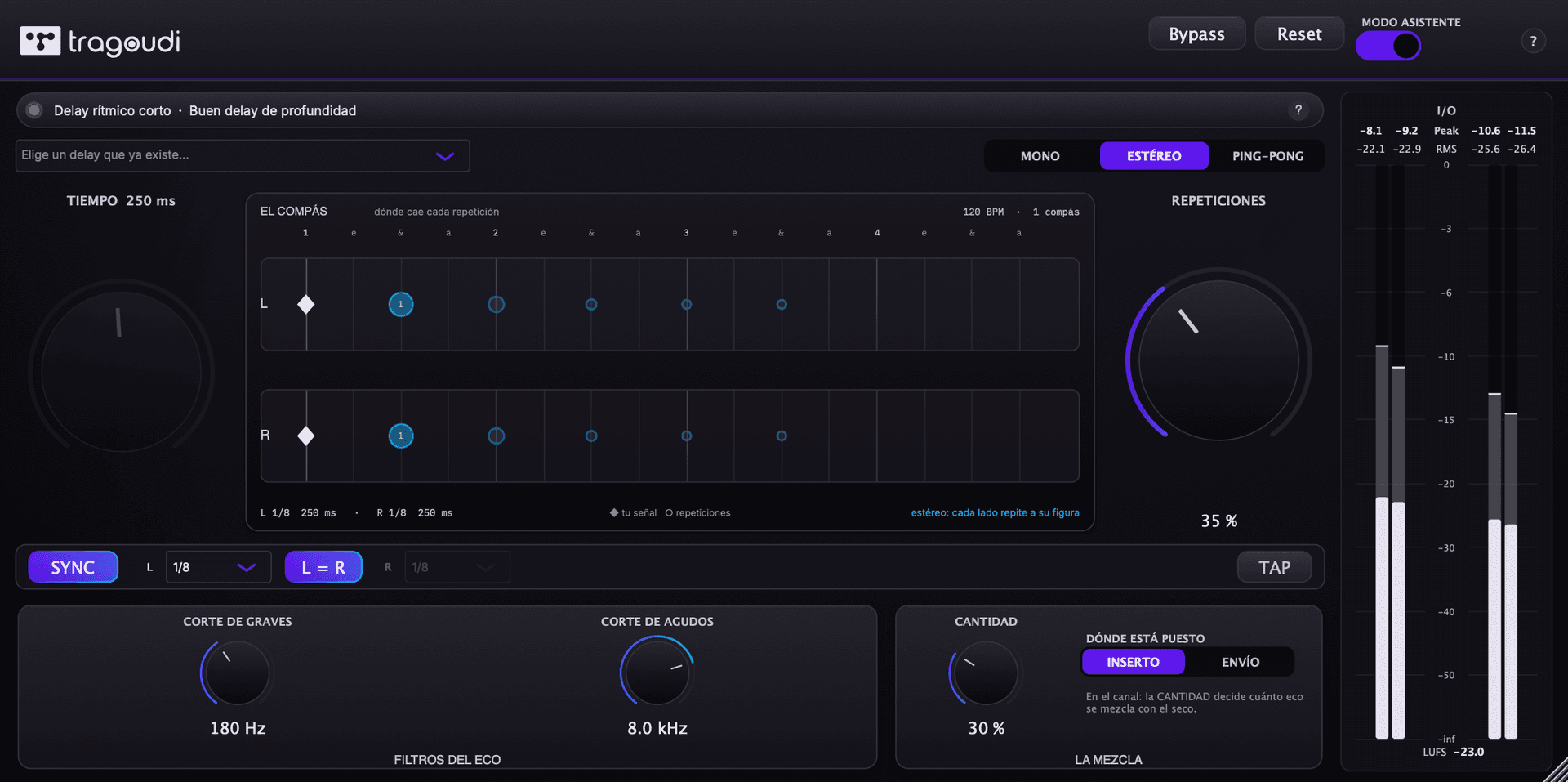Click the 'repeticiones' legend entry

(x=697, y=513)
